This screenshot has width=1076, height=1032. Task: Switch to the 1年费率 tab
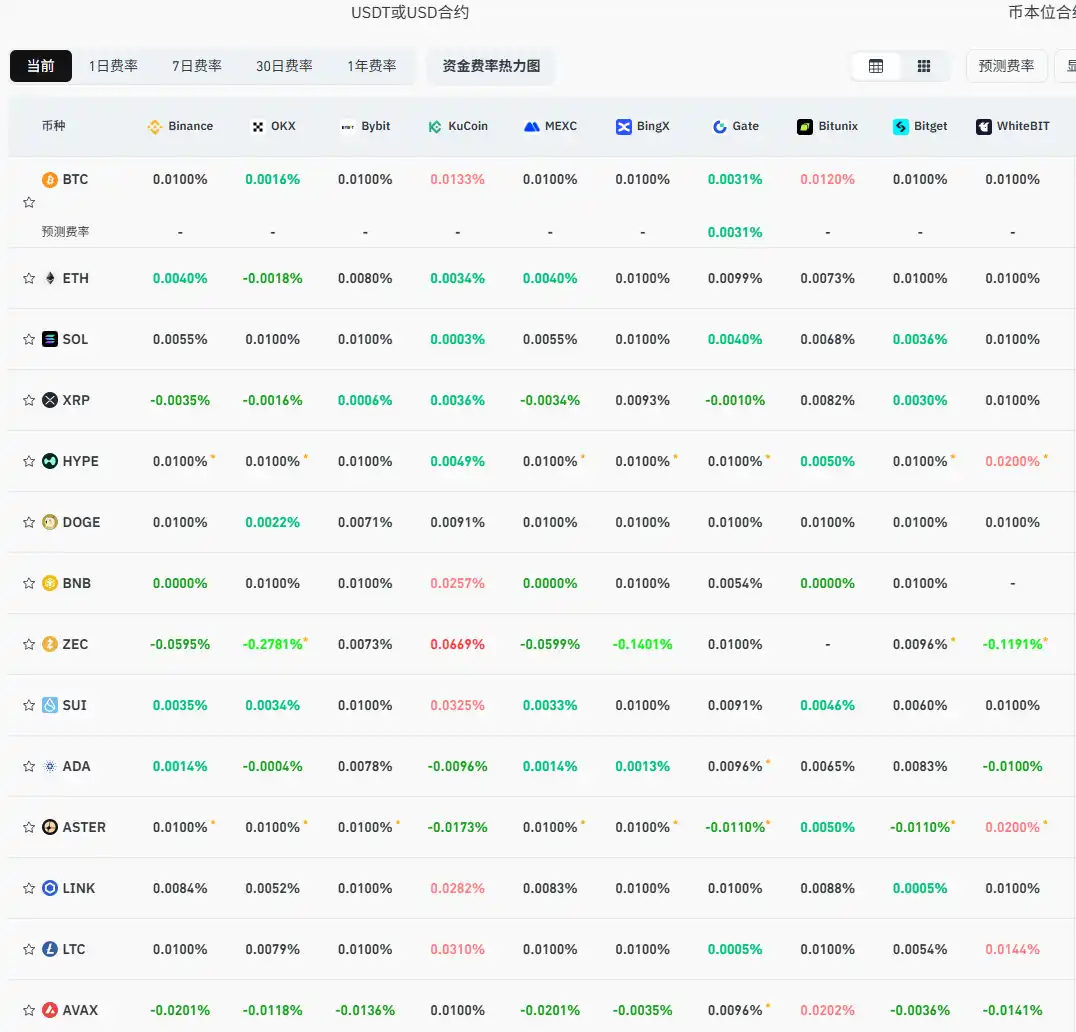pyautogui.click(x=372, y=67)
